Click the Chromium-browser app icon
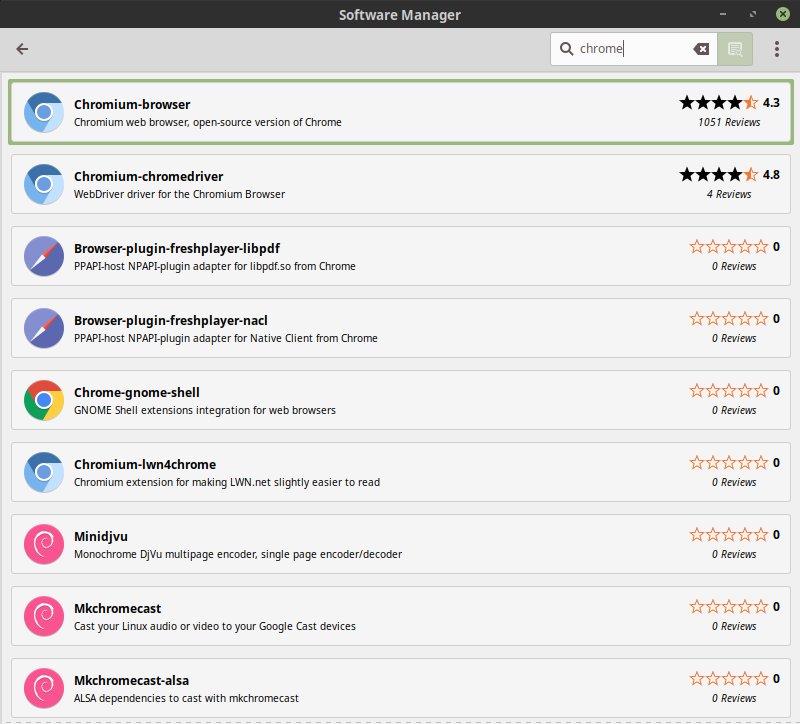Screen dimensions: 800x724 click(x=43, y=112)
